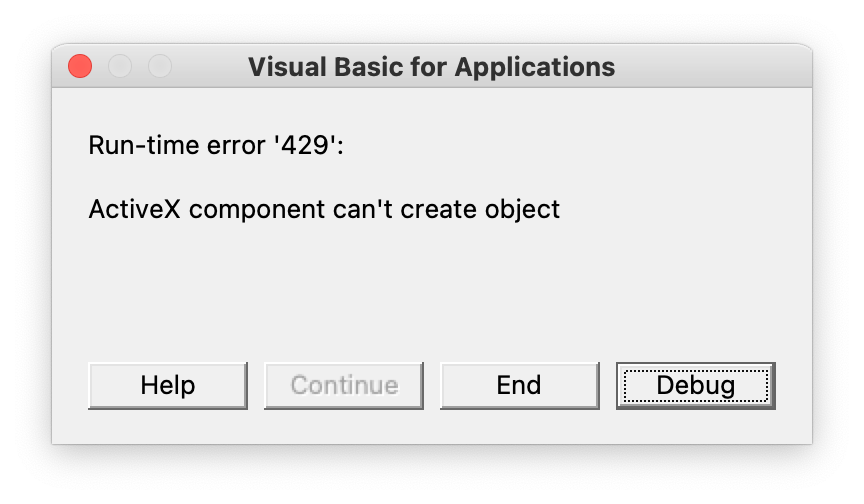Click the Visual Basic for Applications title

click(431, 67)
